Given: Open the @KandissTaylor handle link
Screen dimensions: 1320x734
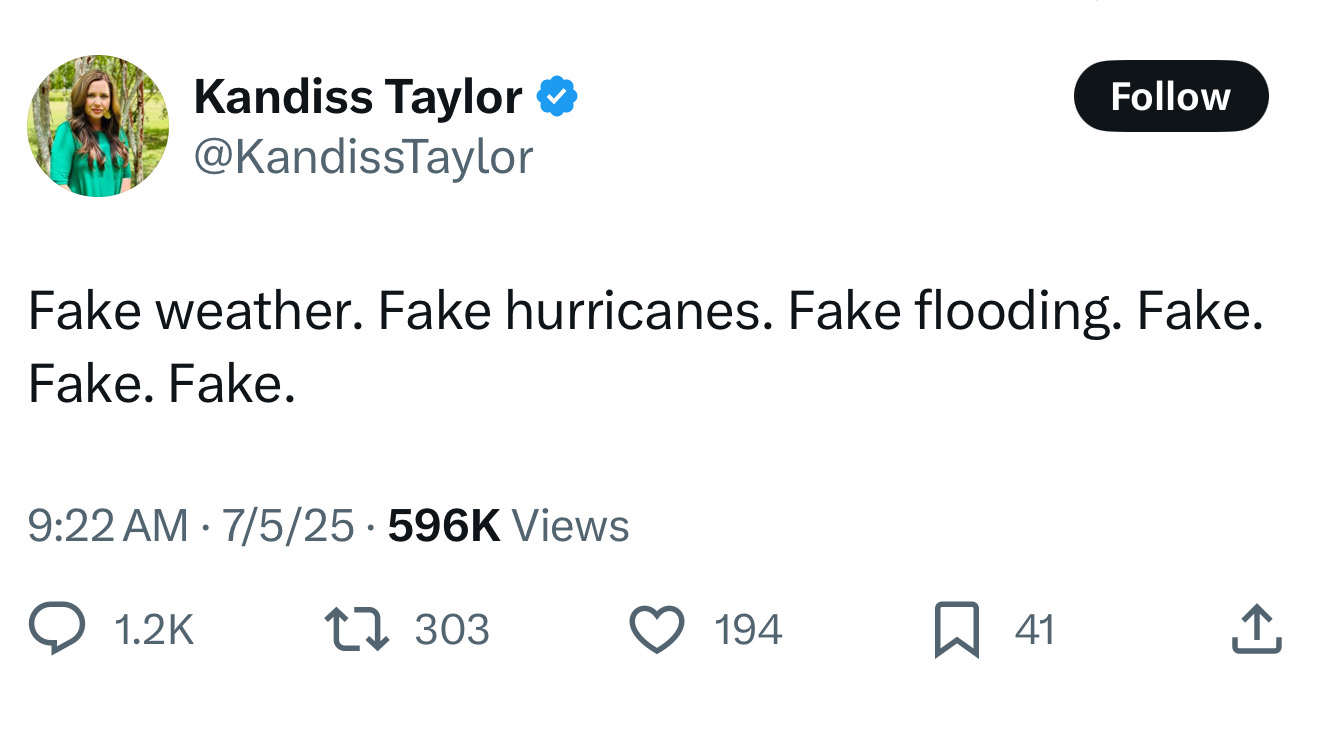Looking at the screenshot, I should (x=363, y=157).
